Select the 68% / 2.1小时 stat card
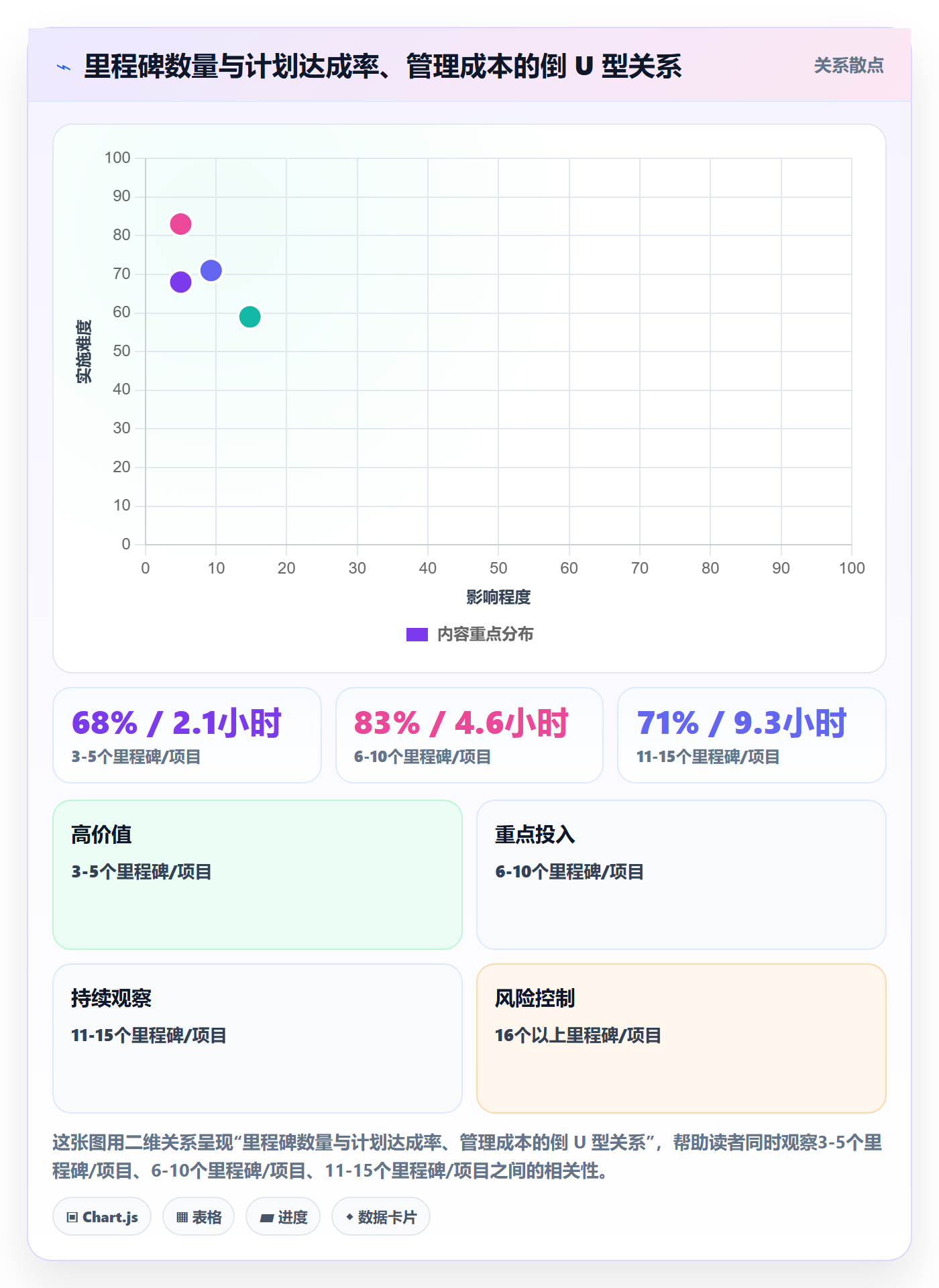Screen dimensions: 939x1288 click(x=187, y=735)
